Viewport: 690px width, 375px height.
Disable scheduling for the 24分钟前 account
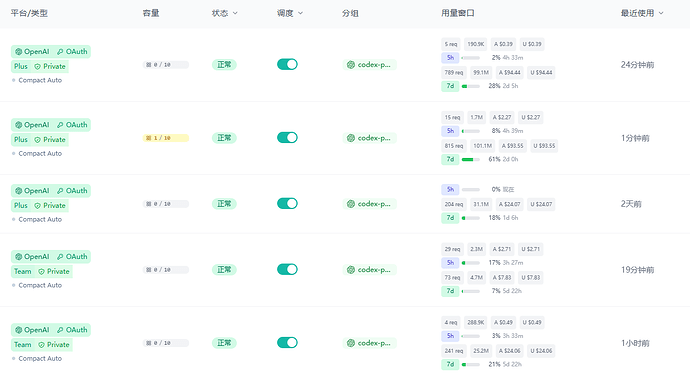click(287, 64)
